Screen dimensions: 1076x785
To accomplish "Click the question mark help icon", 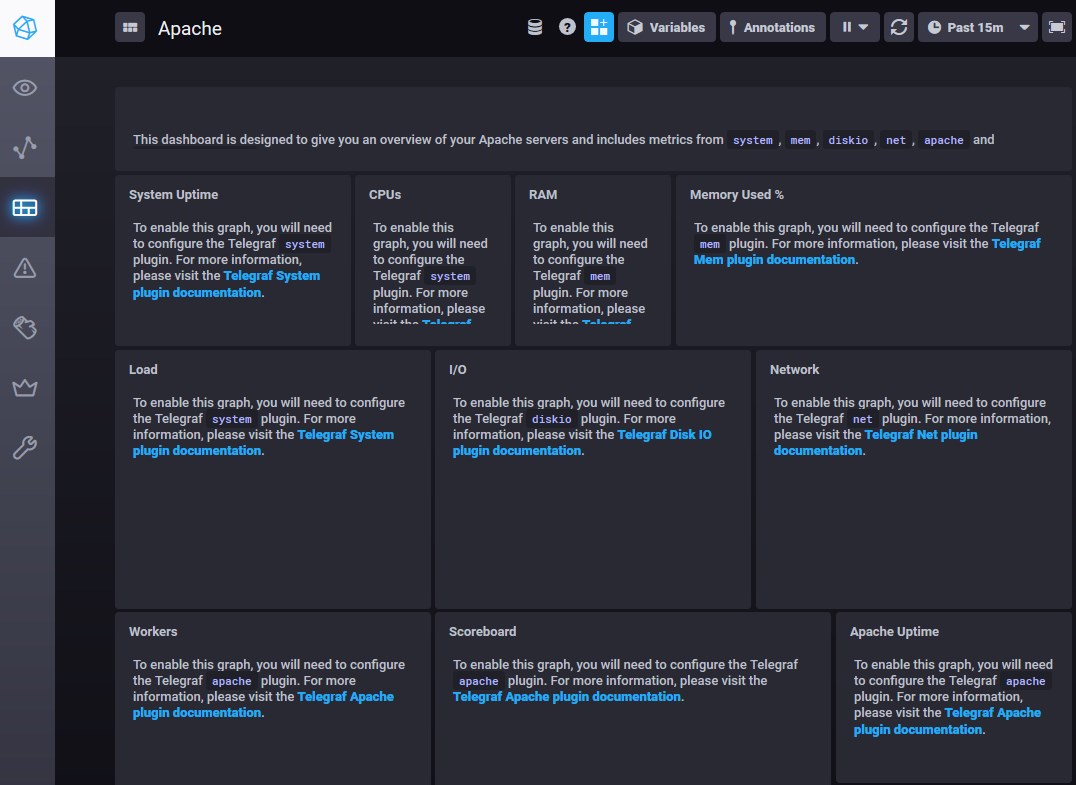I will pyautogui.click(x=567, y=27).
